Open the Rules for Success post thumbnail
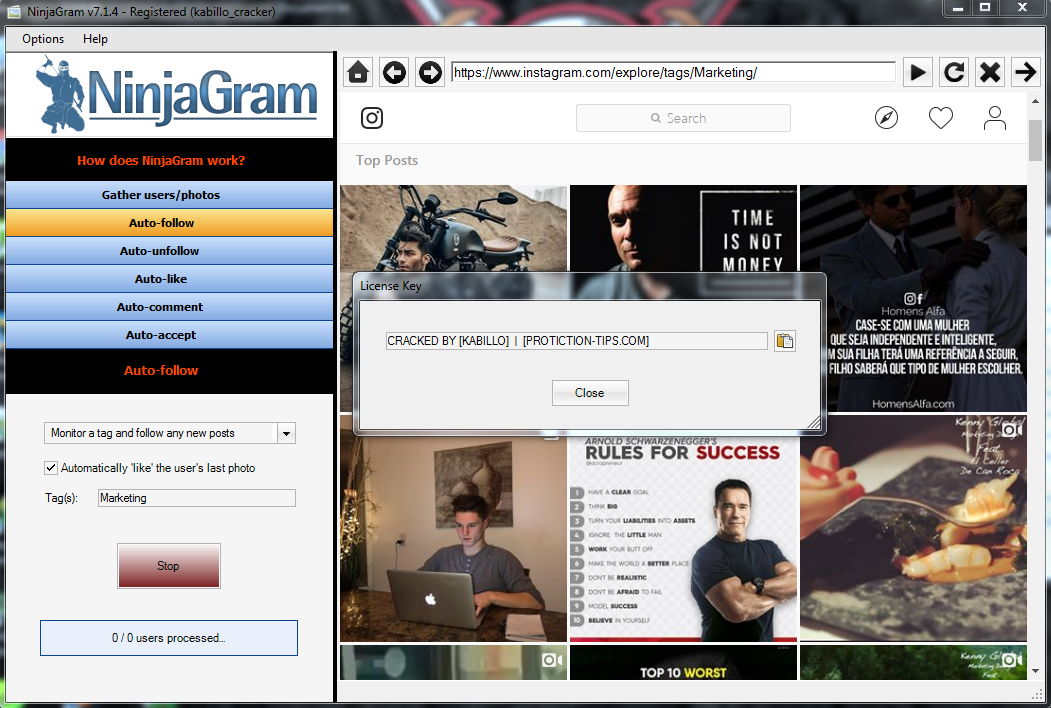1051x708 pixels. [x=683, y=538]
